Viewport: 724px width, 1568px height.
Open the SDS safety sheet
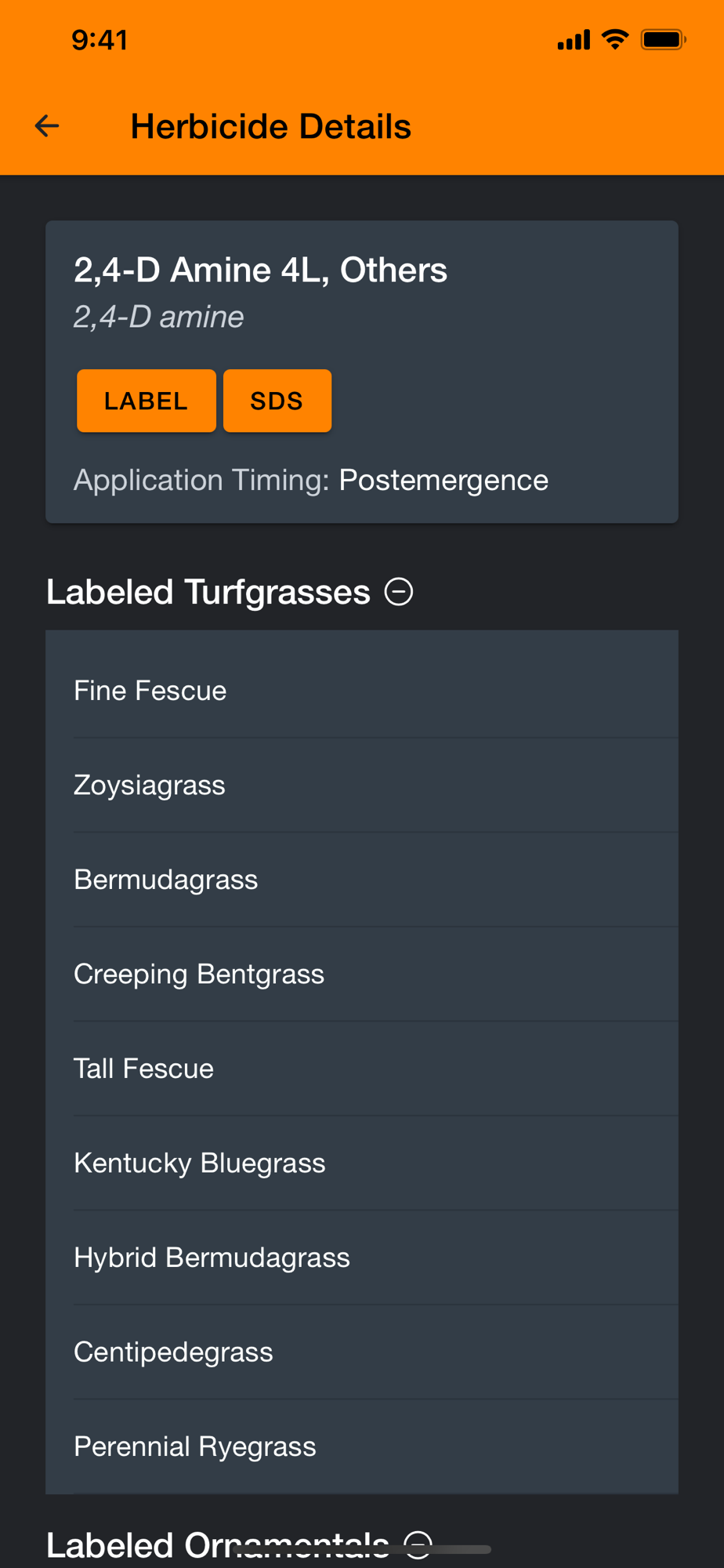click(x=277, y=401)
